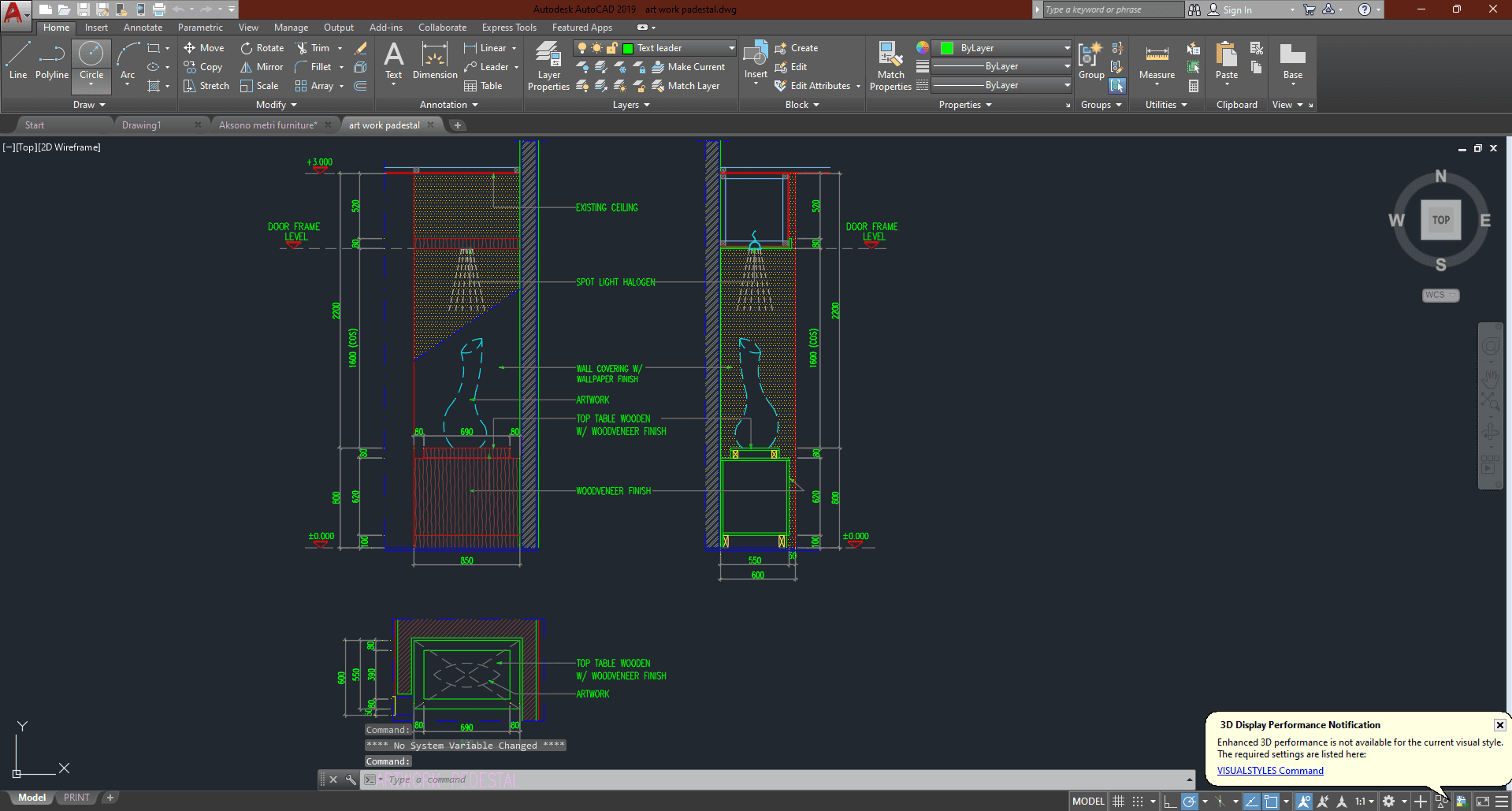Open the Text leader layer dropdown

tap(731, 48)
